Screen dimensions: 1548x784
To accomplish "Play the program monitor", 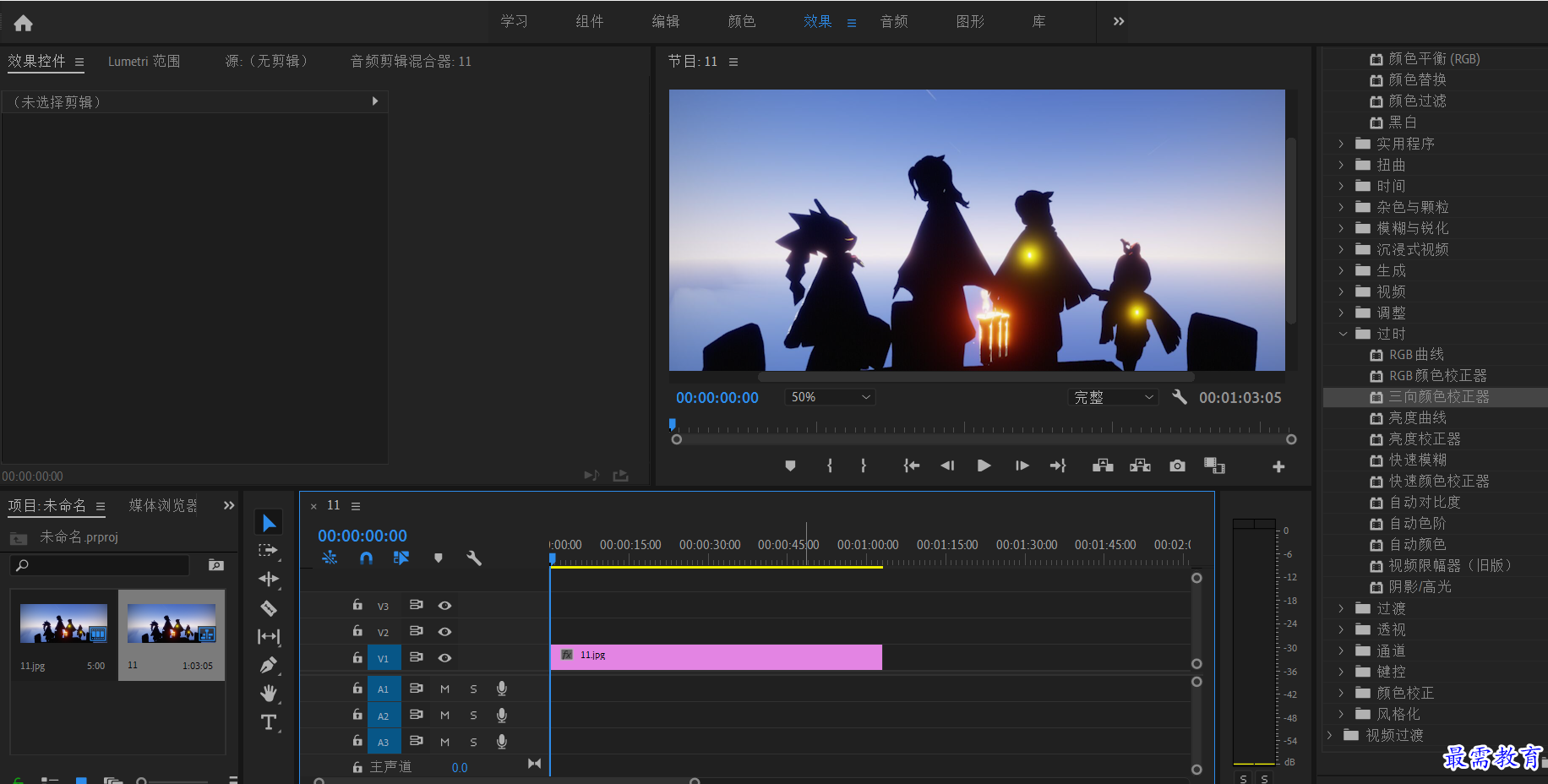I will click(984, 465).
